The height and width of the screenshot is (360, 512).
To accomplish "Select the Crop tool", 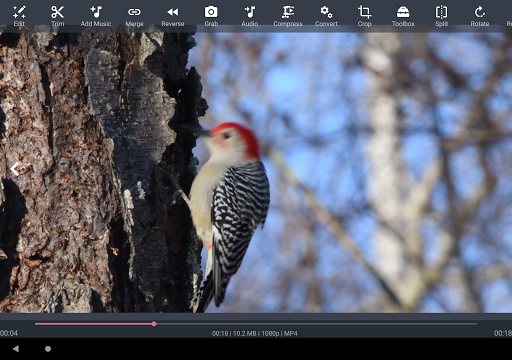I will [364, 16].
